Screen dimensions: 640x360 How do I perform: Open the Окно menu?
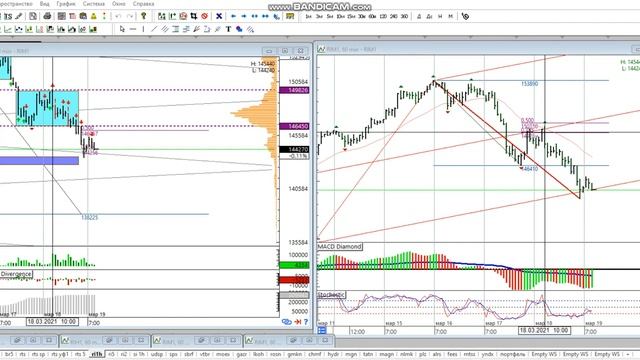click(x=119, y=4)
